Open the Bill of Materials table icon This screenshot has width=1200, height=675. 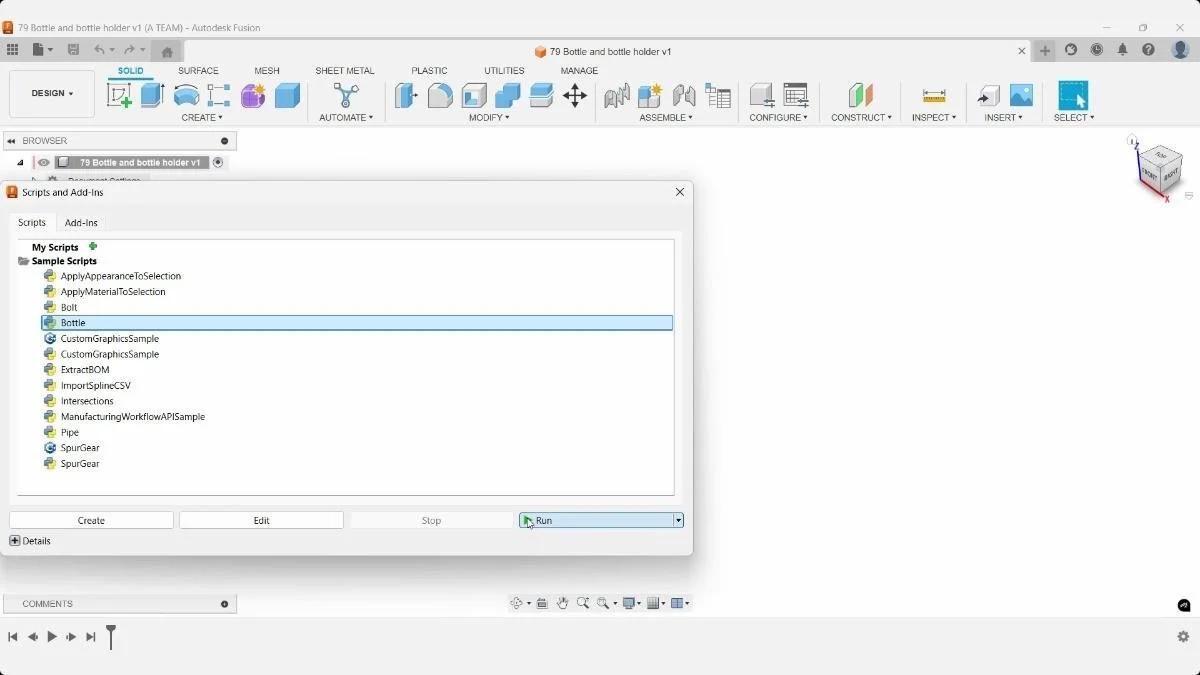(718, 96)
